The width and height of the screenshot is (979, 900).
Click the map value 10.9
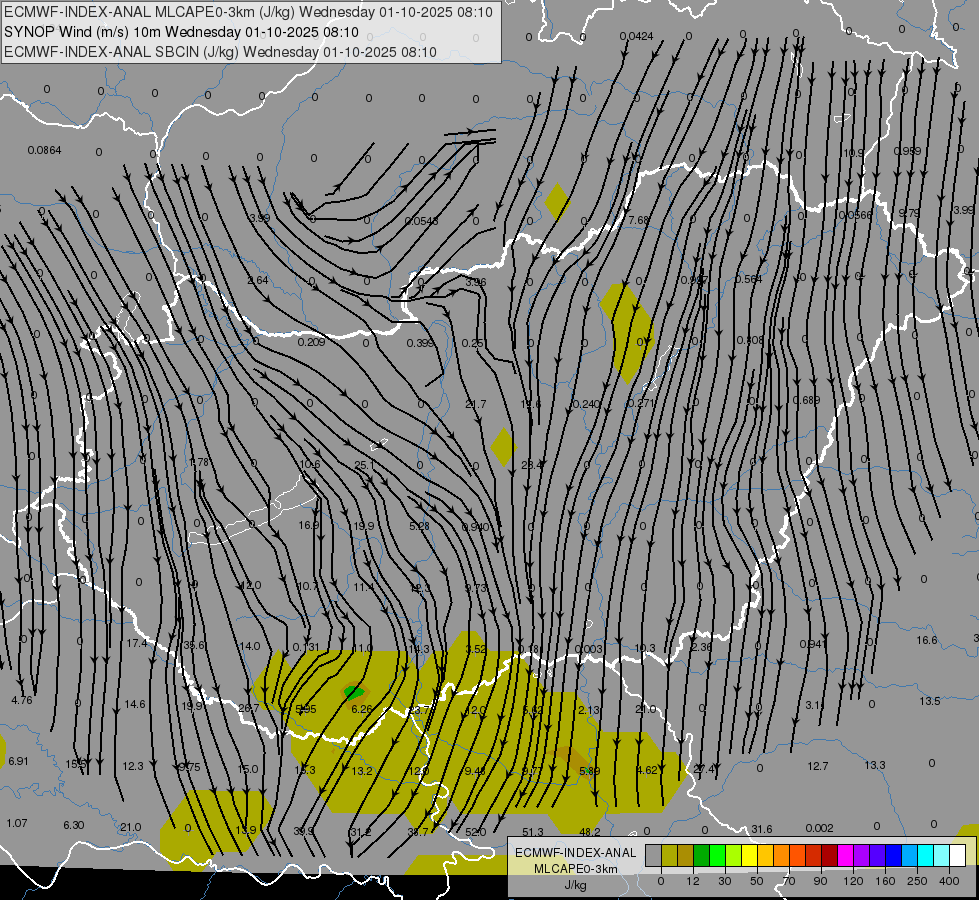click(854, 153)
